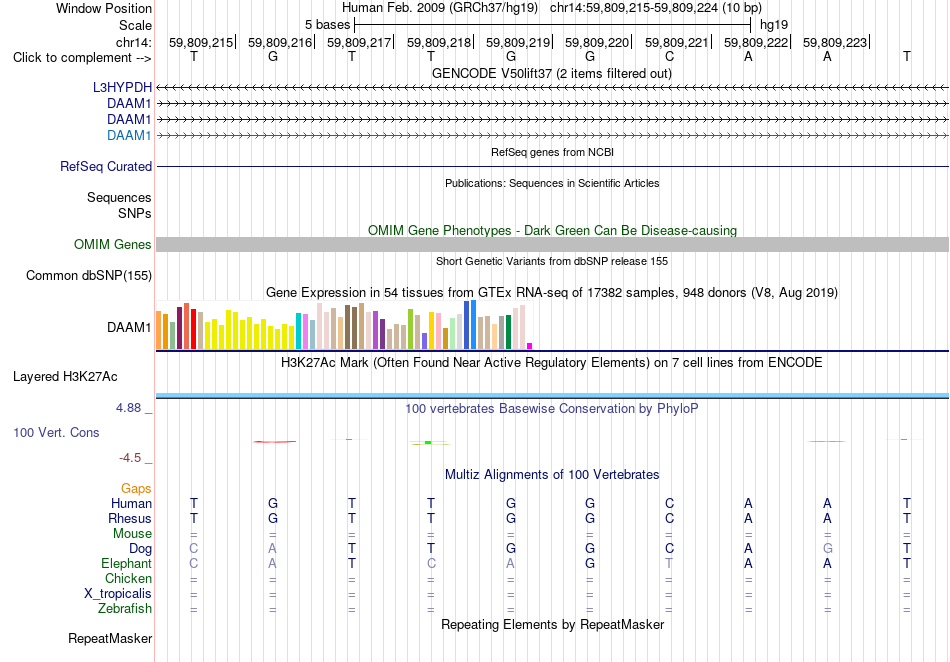Click the Window Position label
This screenshot has width=950, height=662.
tap(104, 8)
